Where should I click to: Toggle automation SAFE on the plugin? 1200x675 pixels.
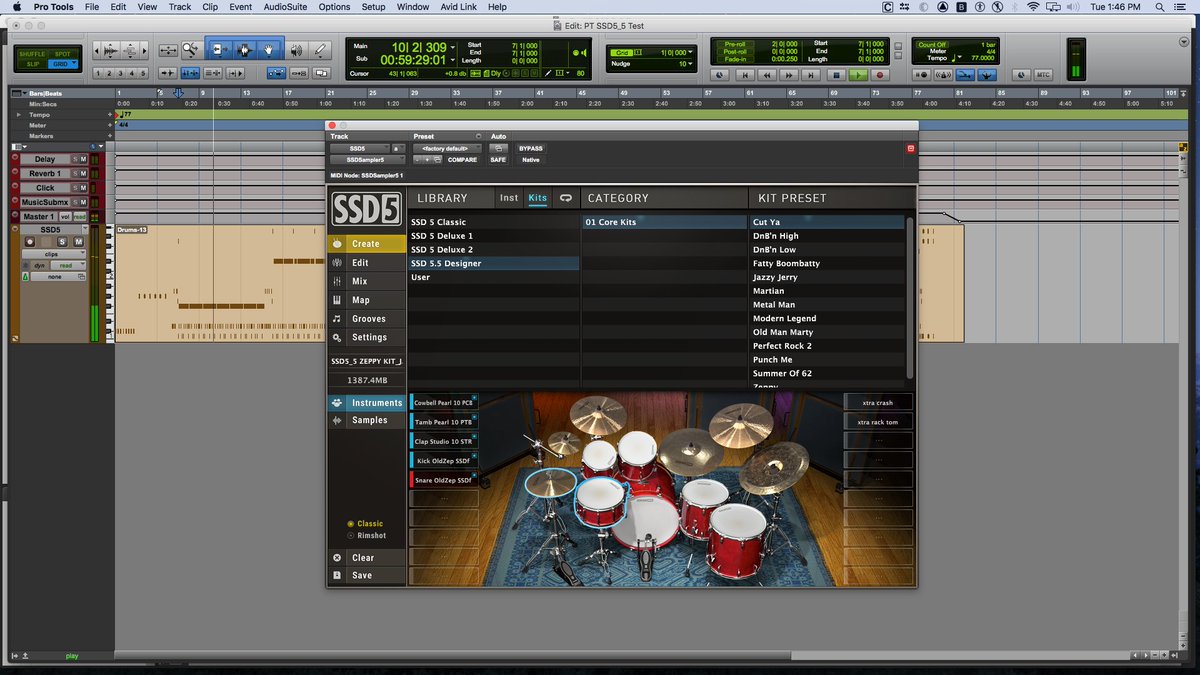pyautogui.click(x=497, y=159)
